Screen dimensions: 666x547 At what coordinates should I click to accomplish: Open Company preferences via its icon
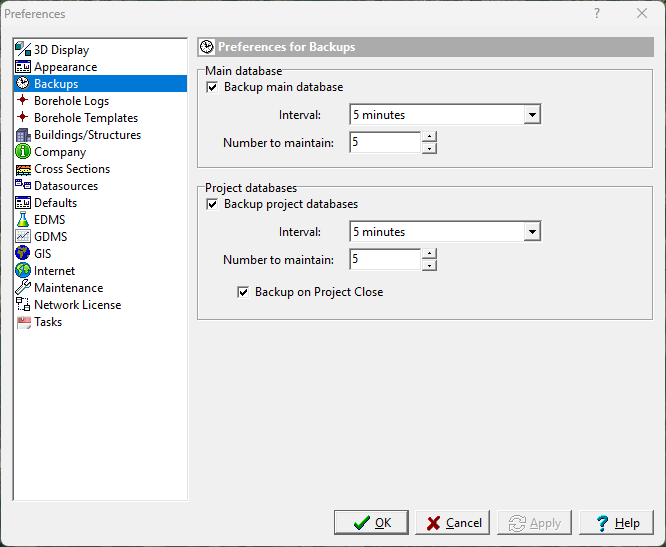point(23,152)
